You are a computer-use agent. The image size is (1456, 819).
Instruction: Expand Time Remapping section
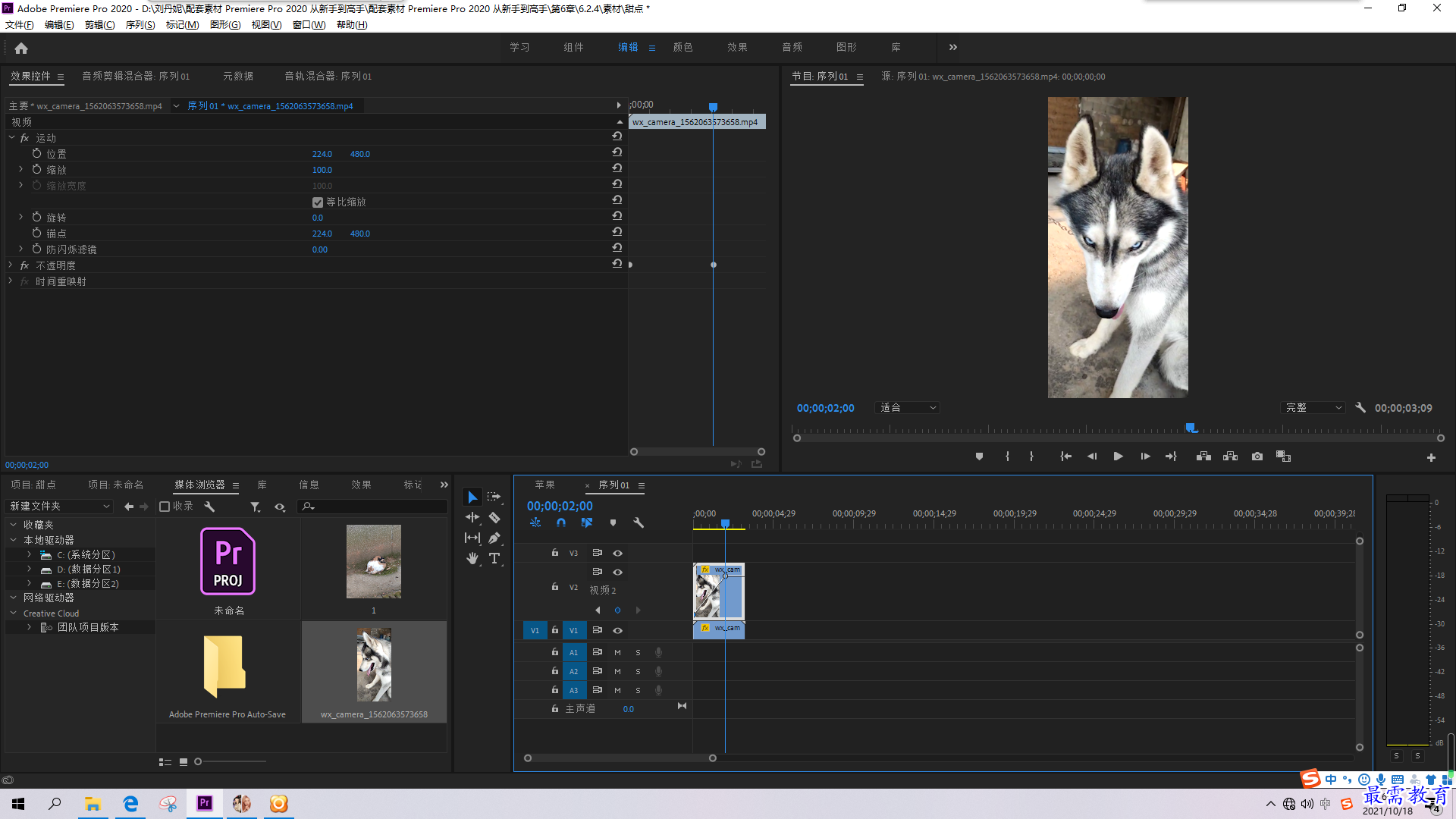11,281
